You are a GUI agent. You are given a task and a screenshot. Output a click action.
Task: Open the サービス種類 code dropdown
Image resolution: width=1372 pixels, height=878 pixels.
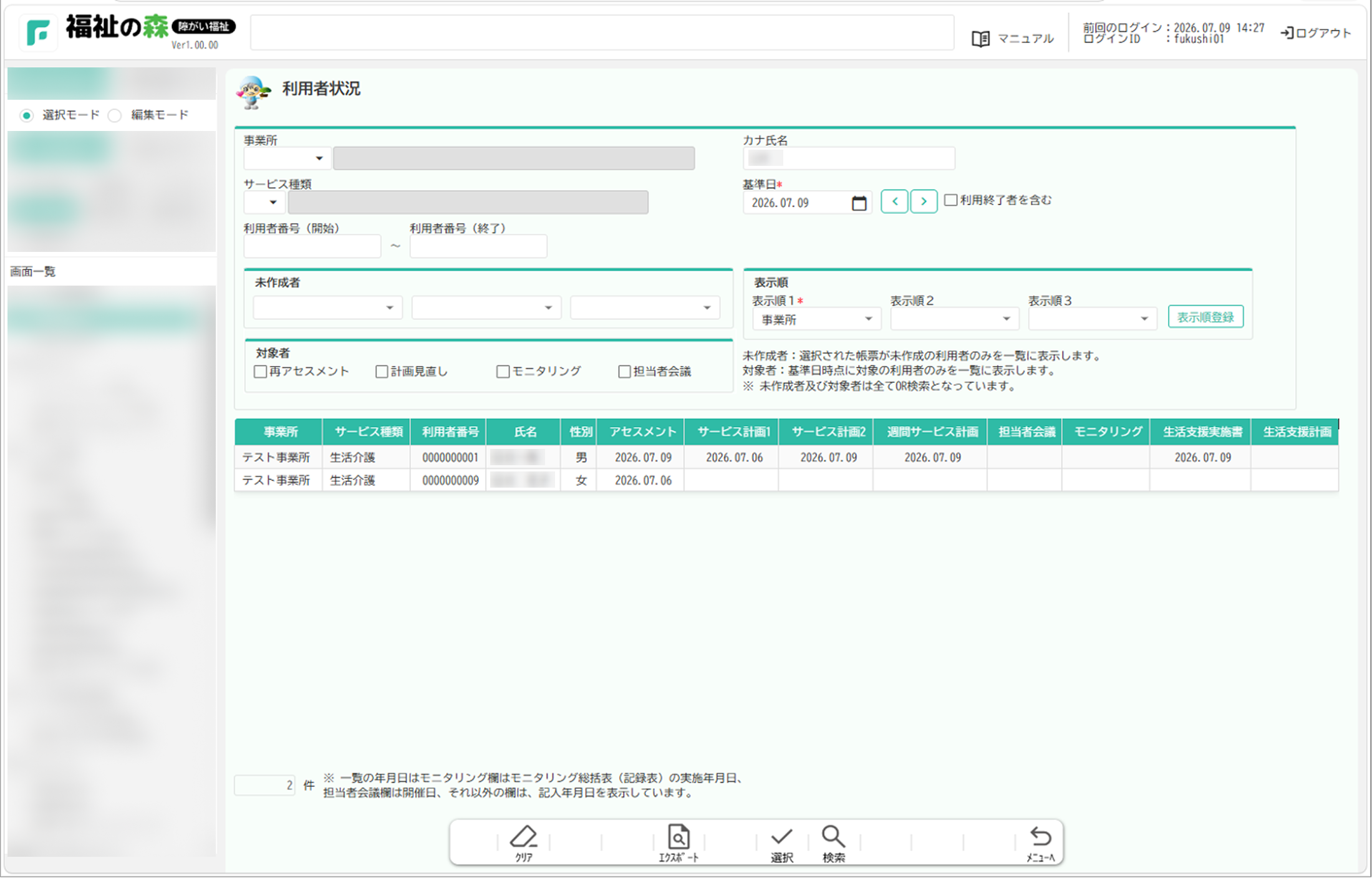264,202
